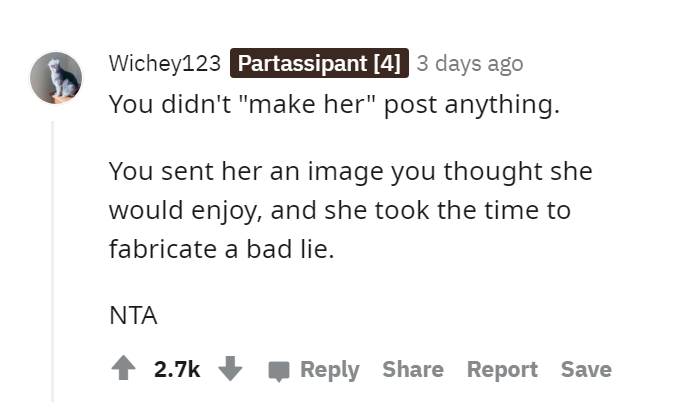Click the word 'anything.' in the first sentence
The height and width of the screenshot is (402, 675).
pyautogui.click(x=502, y=105)
